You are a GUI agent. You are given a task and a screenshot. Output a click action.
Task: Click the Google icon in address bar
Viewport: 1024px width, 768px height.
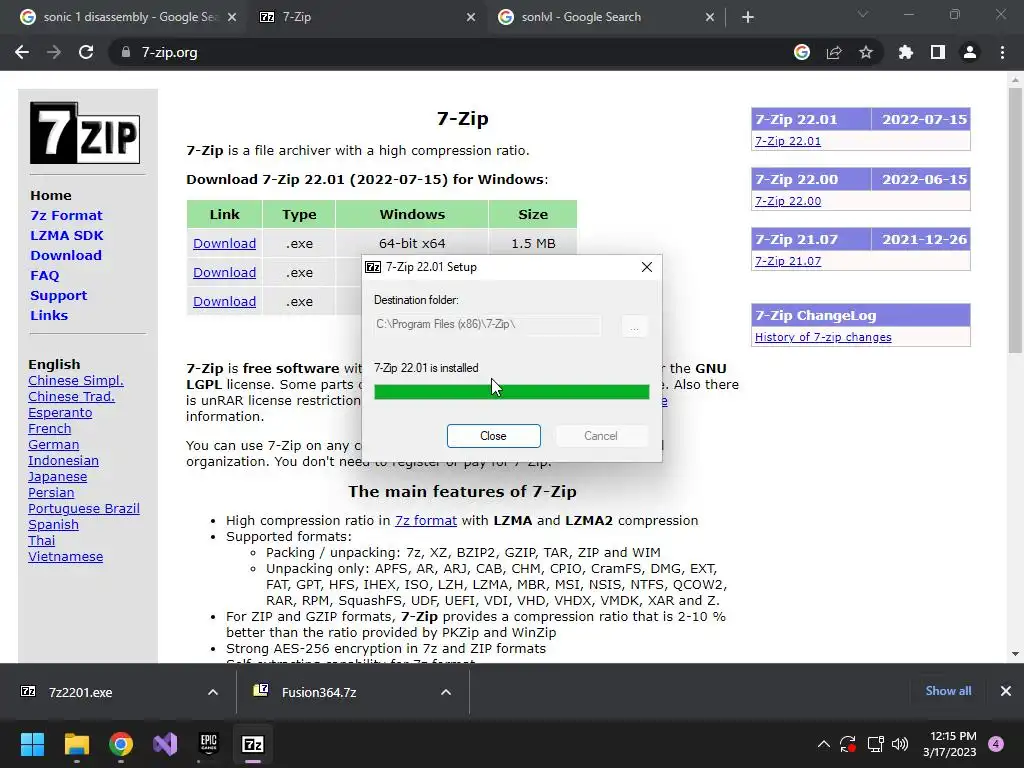(802, 52)
